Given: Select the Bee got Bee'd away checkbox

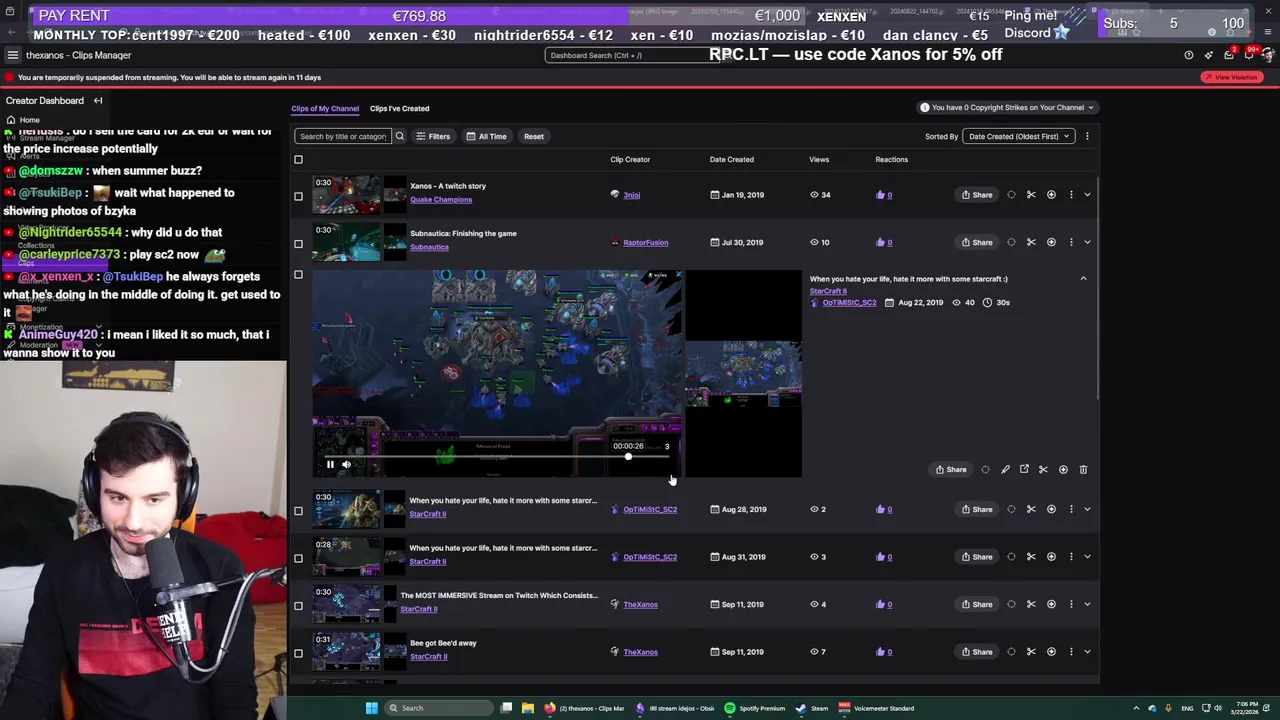Looking at the screenshot, I should tap(298, 653).
